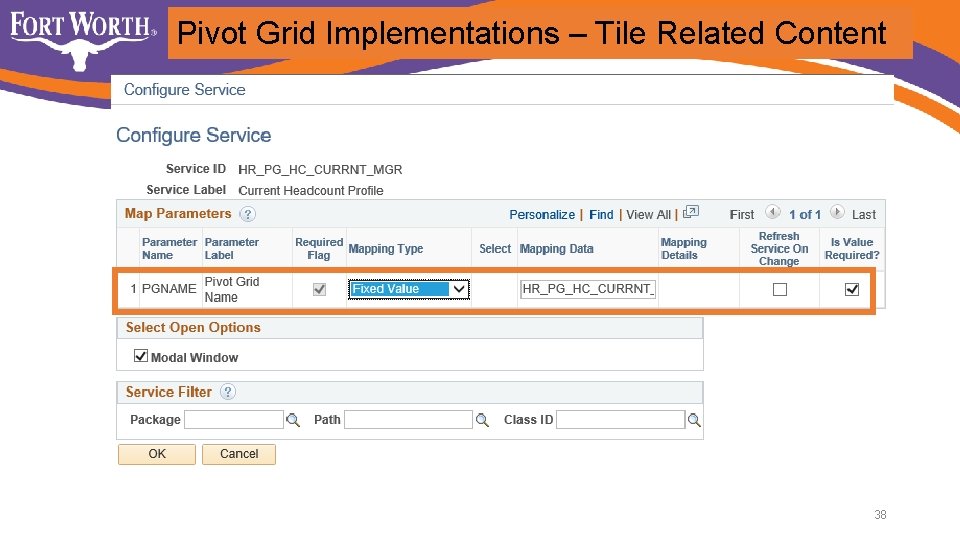Click the Service ID value HR_PG_HC_CURRNT_MGR
The height and width of the screenshot is (540, 960).
click(320, 170)
